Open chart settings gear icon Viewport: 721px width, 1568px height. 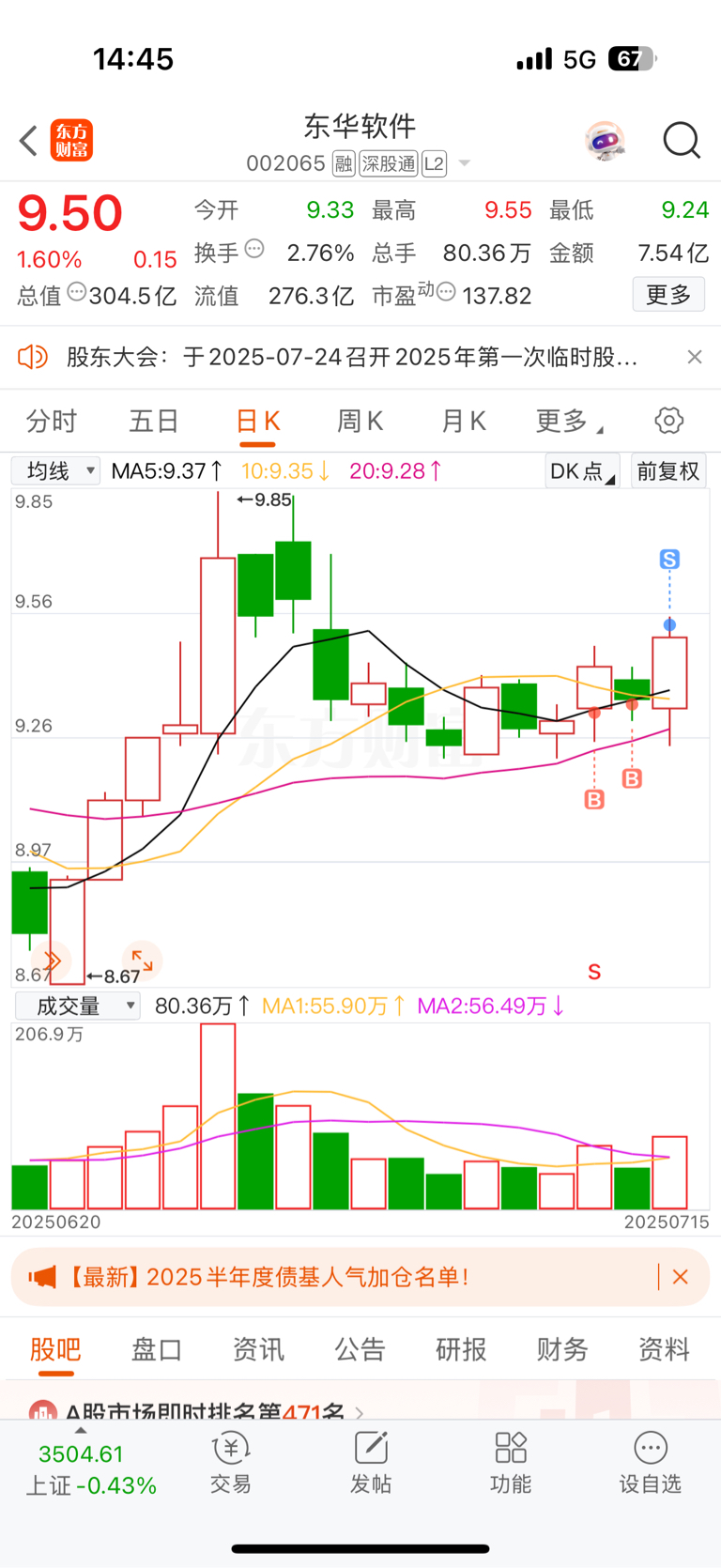(x=669, y=421)
